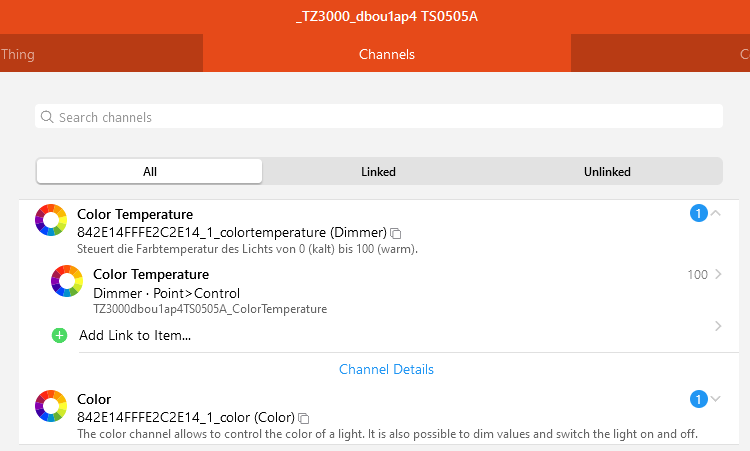Click the Color Temperature link count badge
Screen dimensions: 750x451
[698, 213]
